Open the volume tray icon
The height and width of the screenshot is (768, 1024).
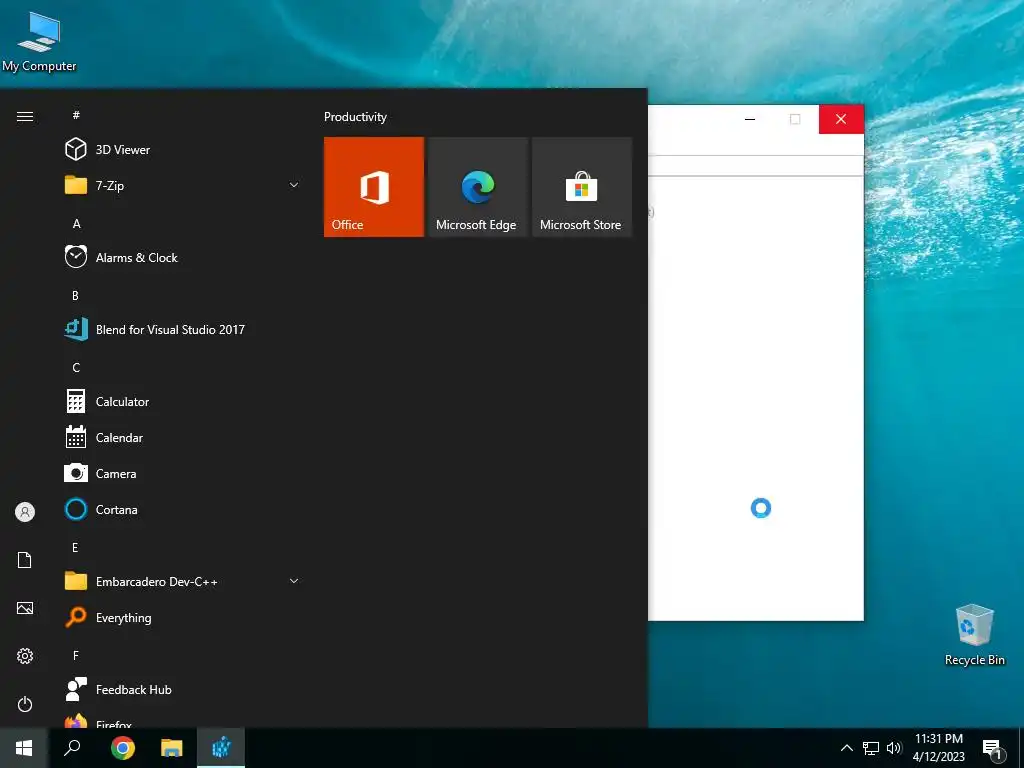[893, 748]
